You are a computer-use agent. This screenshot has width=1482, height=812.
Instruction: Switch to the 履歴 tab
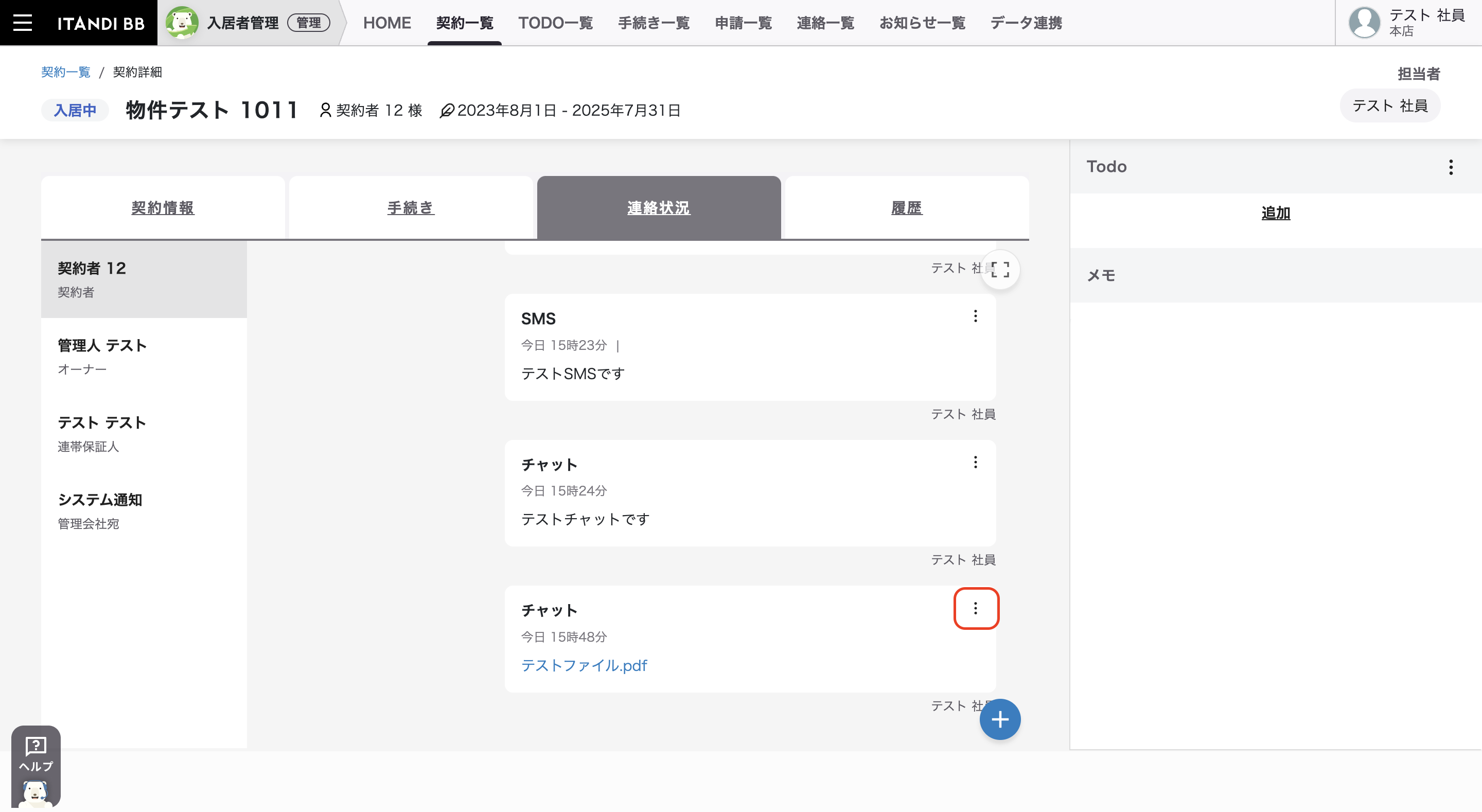pyautogui.click(x=907, y=208)
